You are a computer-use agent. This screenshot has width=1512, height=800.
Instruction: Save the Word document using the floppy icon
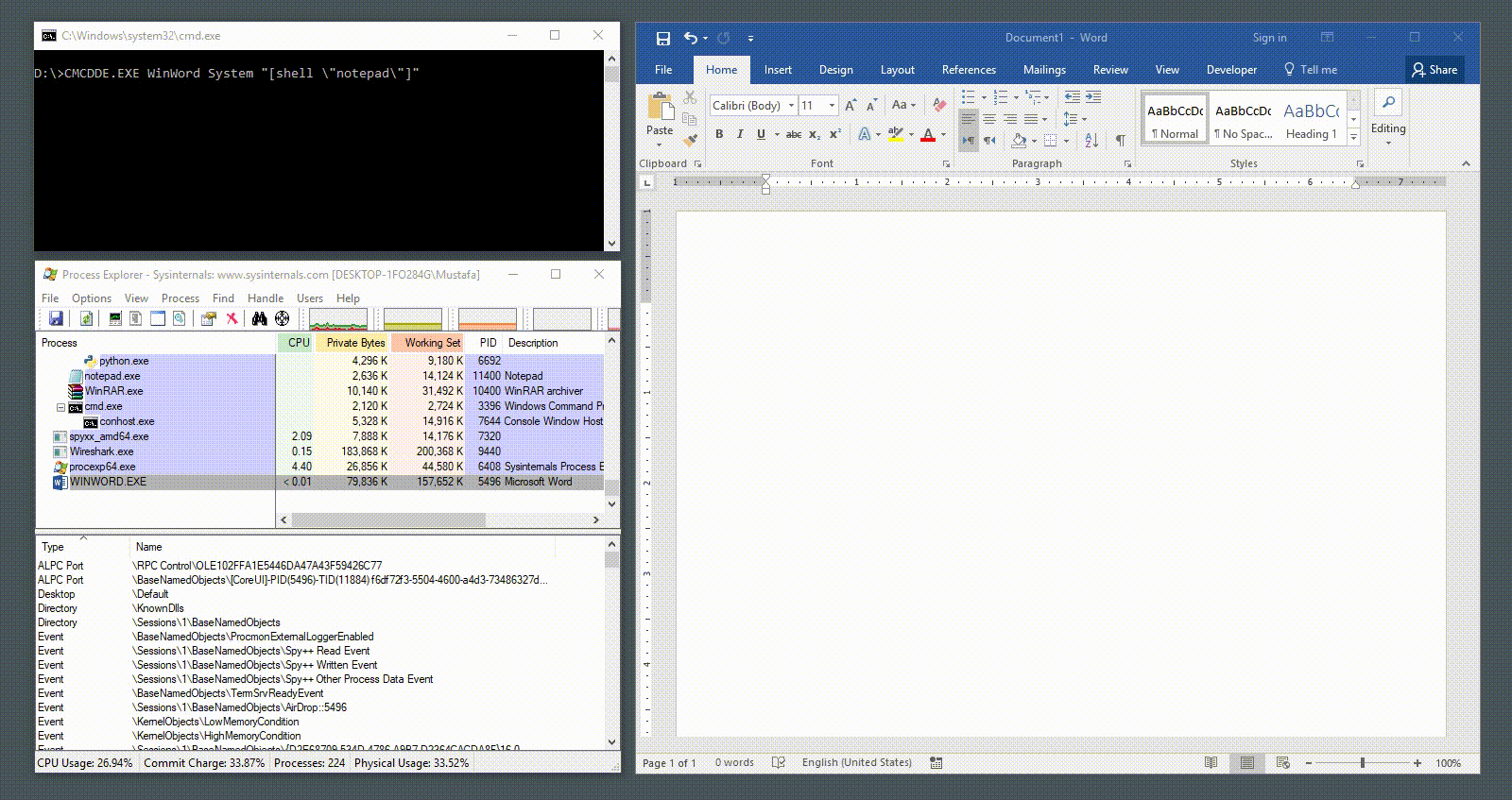point(663,38)
